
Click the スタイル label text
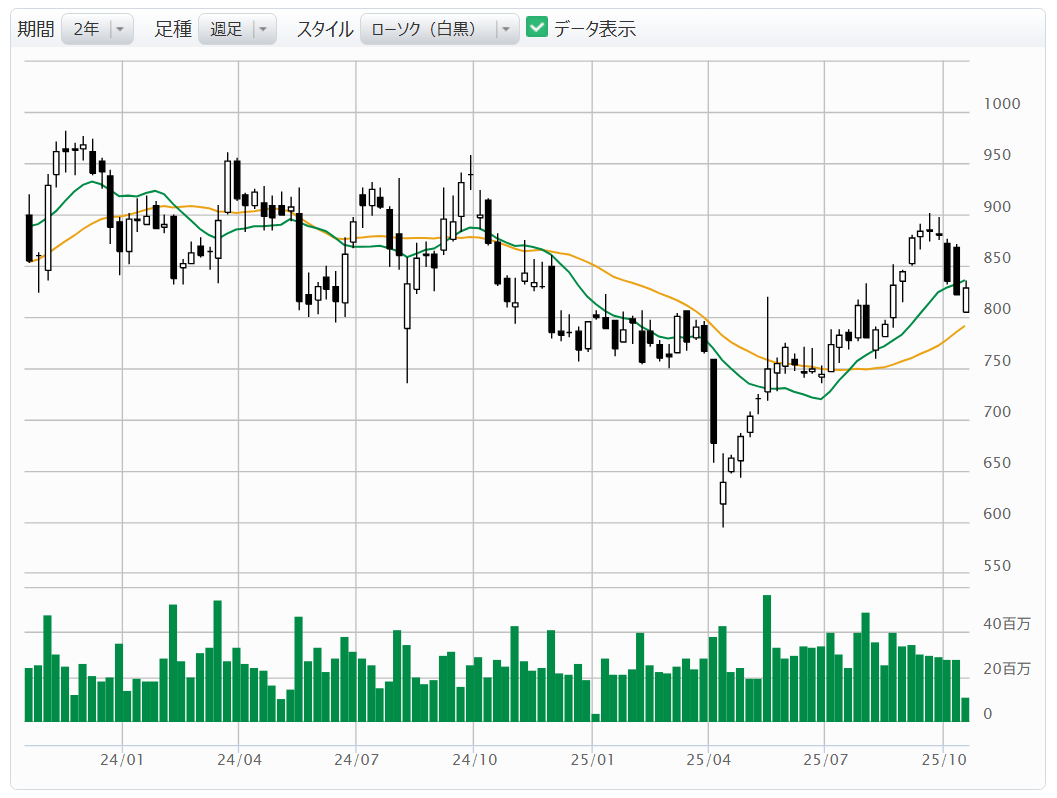pos(324,29)
